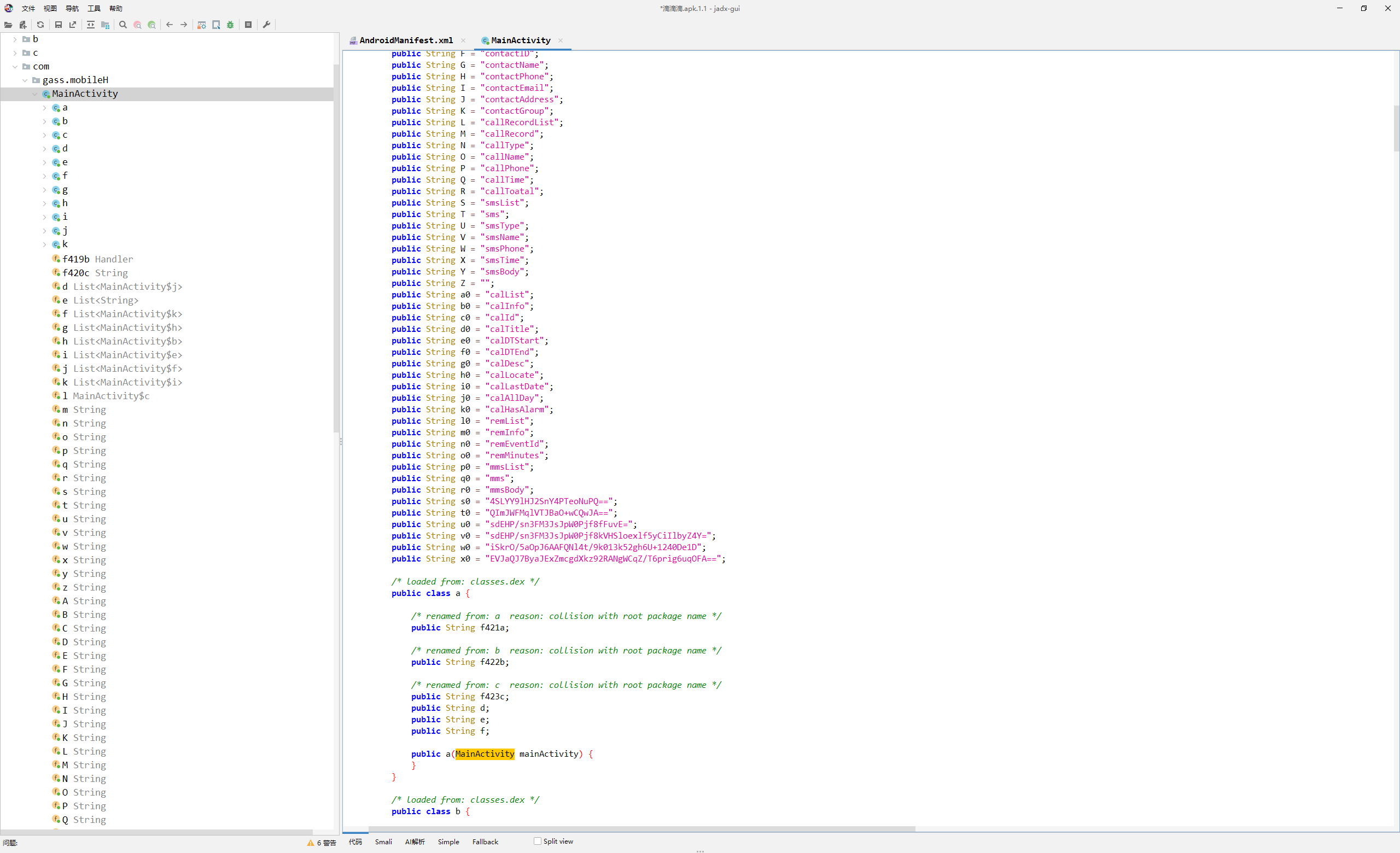Open the 文件 menu item
The height and width of the screenshot is (853, 1400).
coord(29,8)
